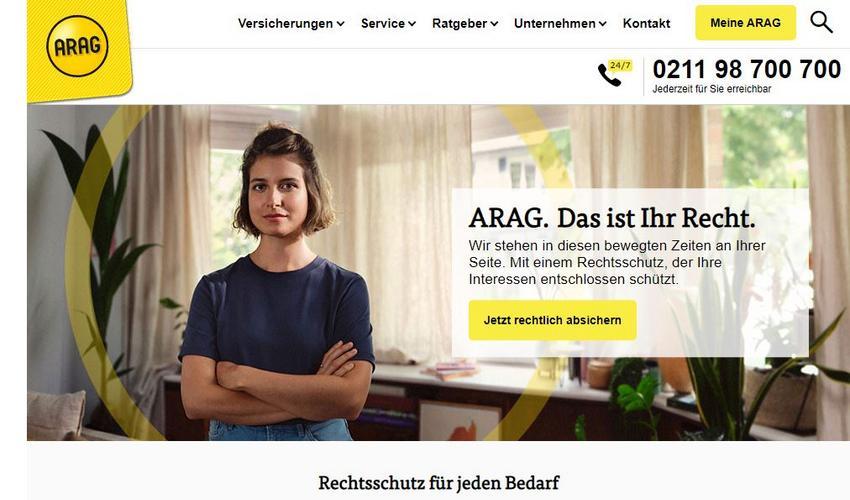The width and height of the screenshot is (850, 500).
Task: Open the Unternehmen menu label
Action: (x=555, y=23)
